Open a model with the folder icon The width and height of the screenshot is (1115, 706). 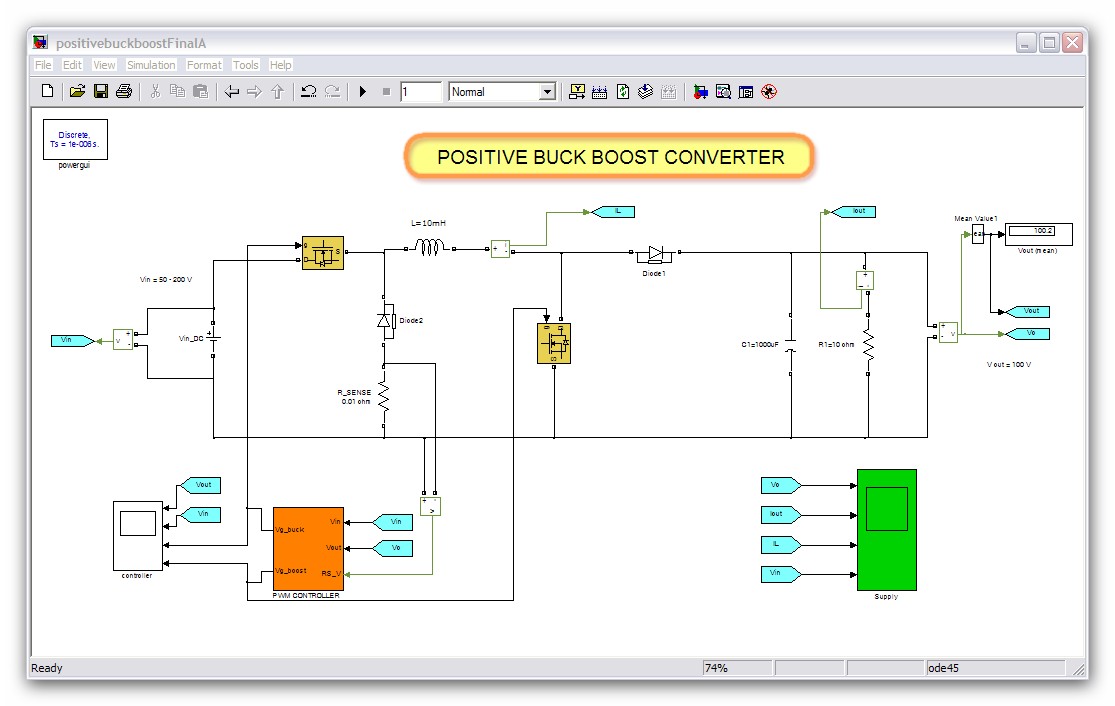[x=77, y=92]
